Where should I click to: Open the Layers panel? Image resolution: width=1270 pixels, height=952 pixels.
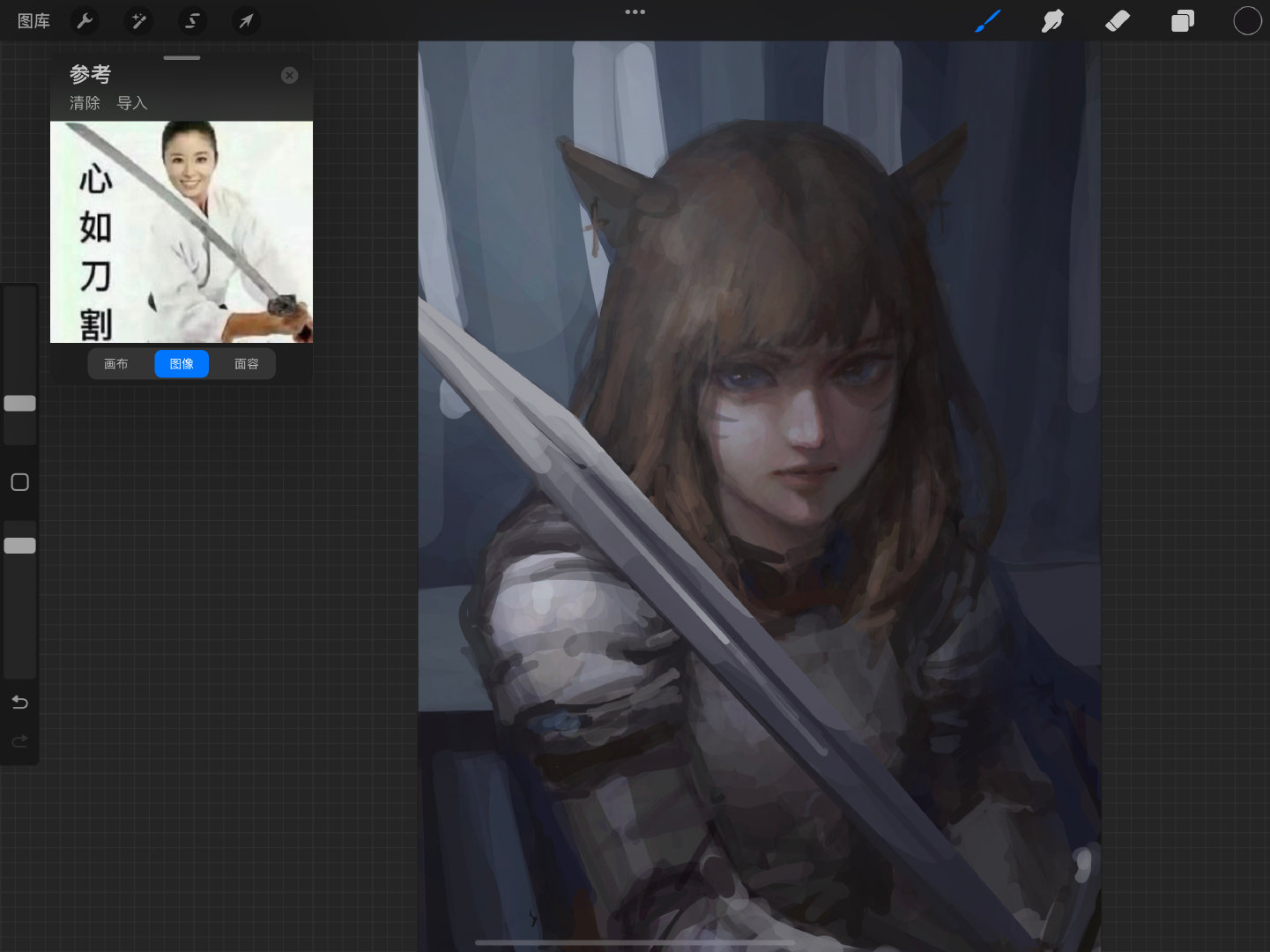(x=1183, y=20)
